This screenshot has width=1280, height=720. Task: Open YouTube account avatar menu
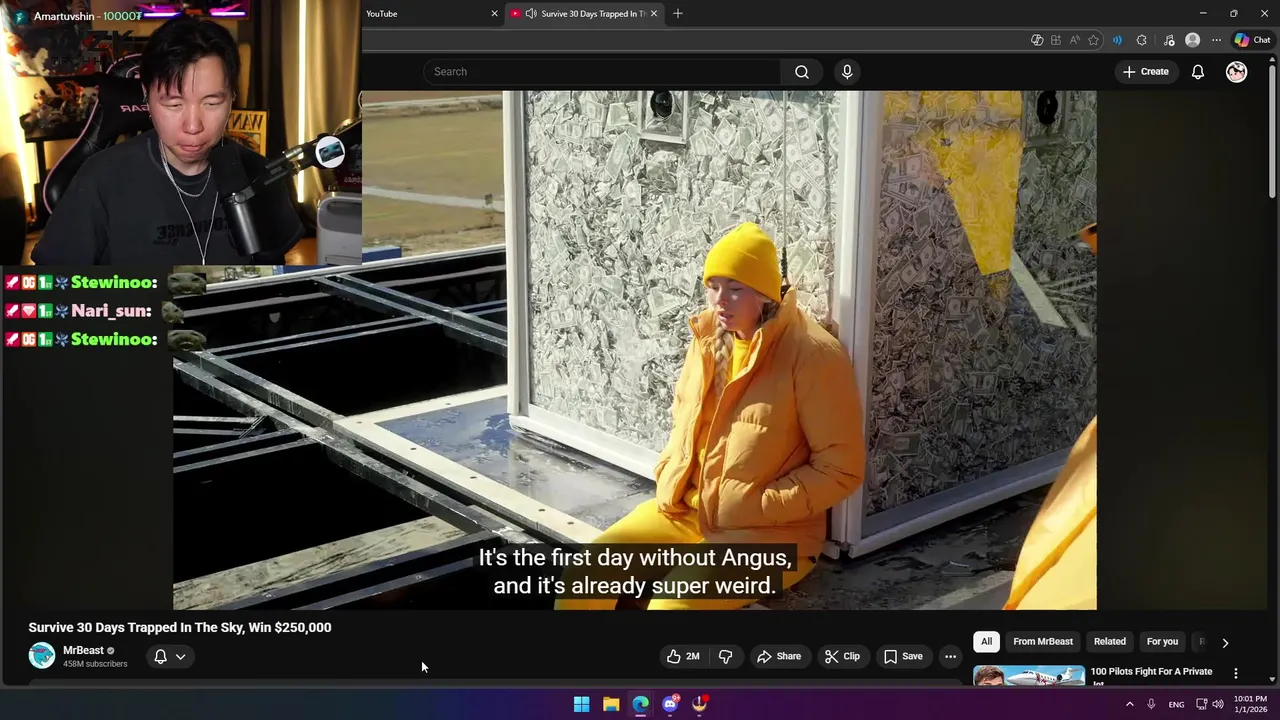(x=1237, y=72)
